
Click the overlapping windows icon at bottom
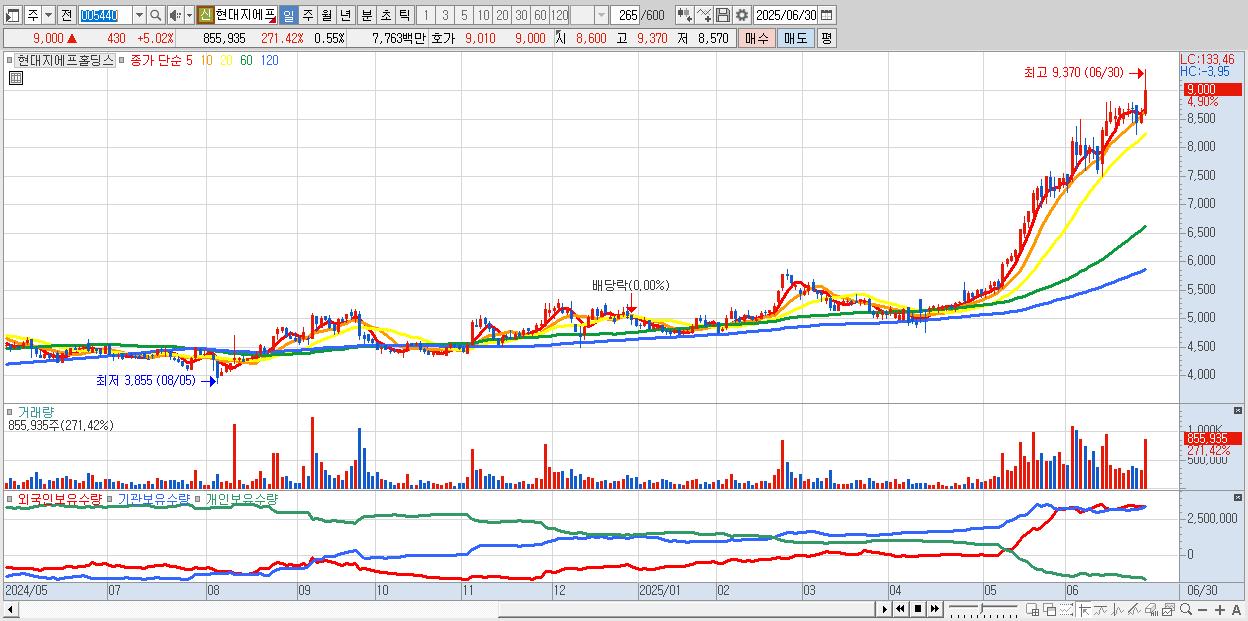(x=1050, y=609)
